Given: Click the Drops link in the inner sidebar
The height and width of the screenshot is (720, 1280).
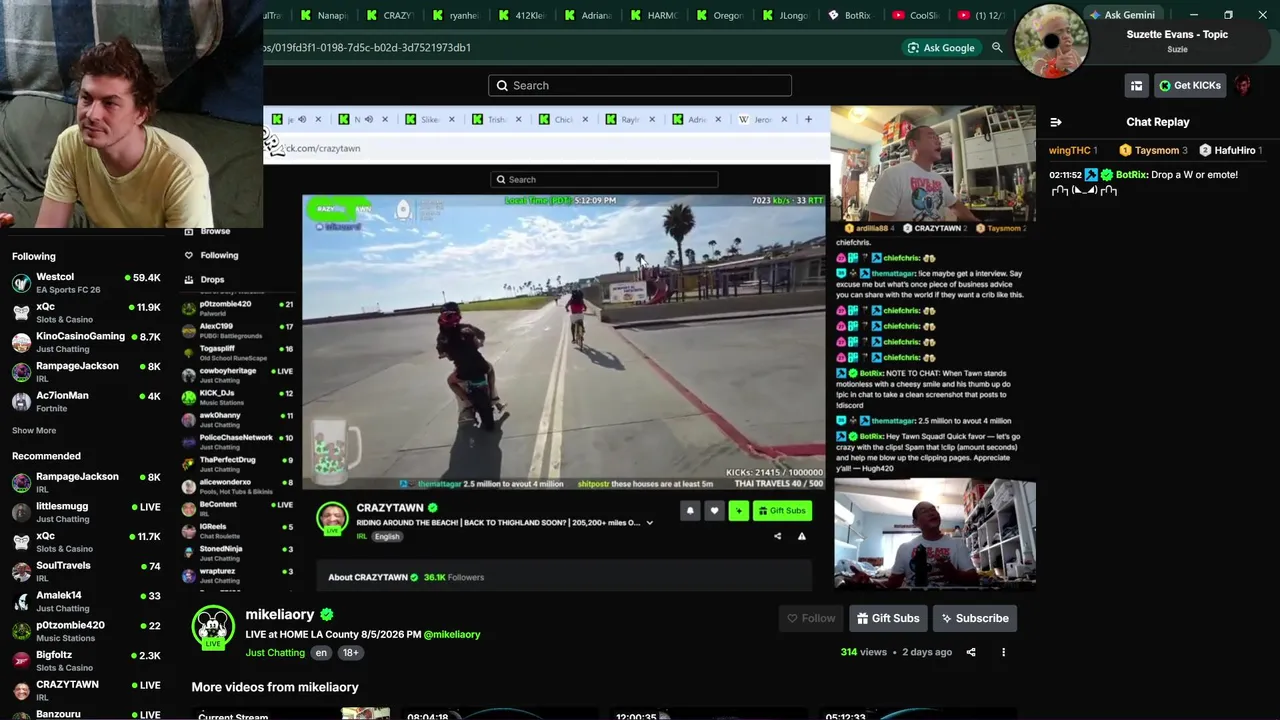Looking at the screenshot, I should [212, 280].
